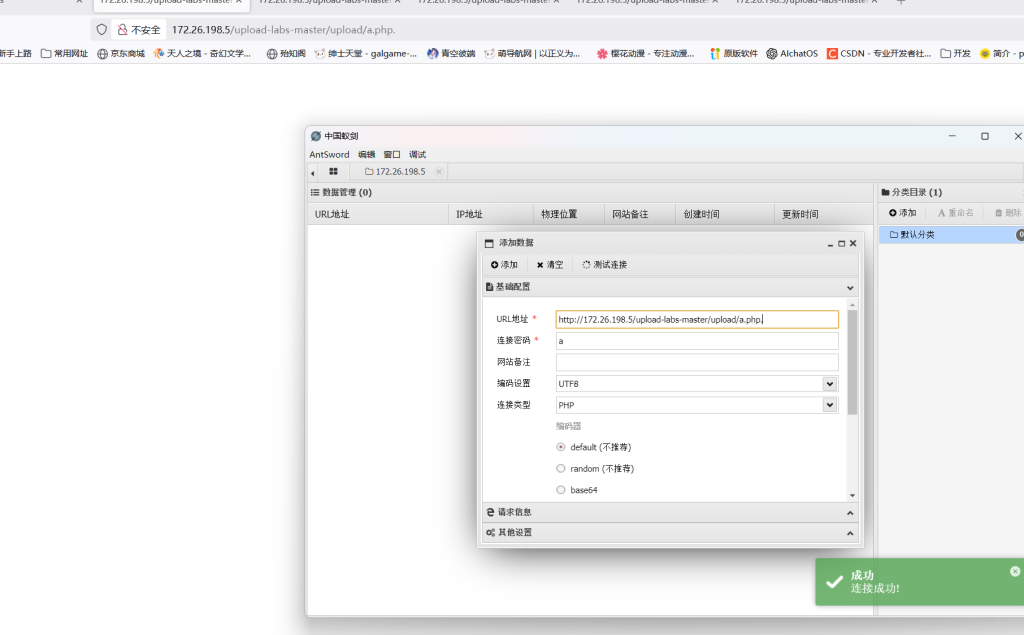Screen dimensions: 1024x635
Task: Click the 物理位置 column header
Action: pyautogui.click(x=569, y=214)
